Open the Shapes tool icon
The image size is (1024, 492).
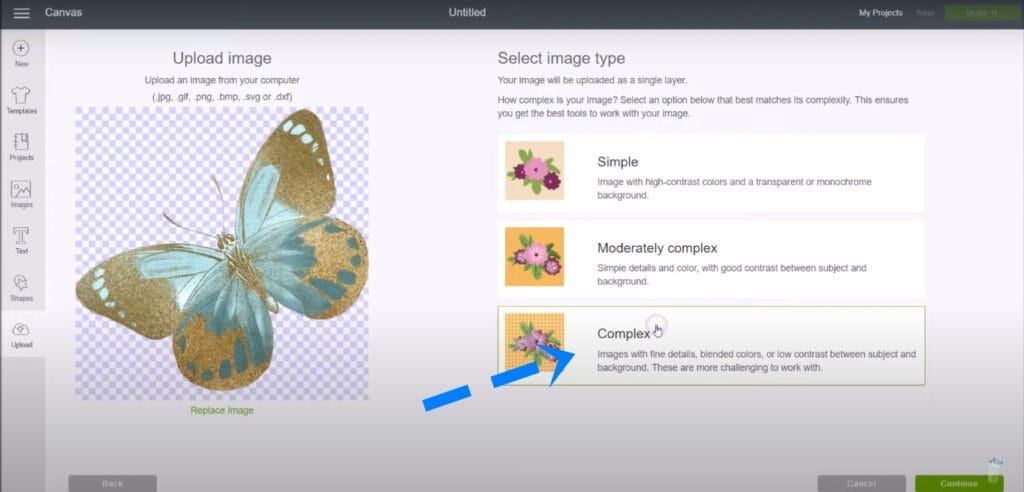21,283
